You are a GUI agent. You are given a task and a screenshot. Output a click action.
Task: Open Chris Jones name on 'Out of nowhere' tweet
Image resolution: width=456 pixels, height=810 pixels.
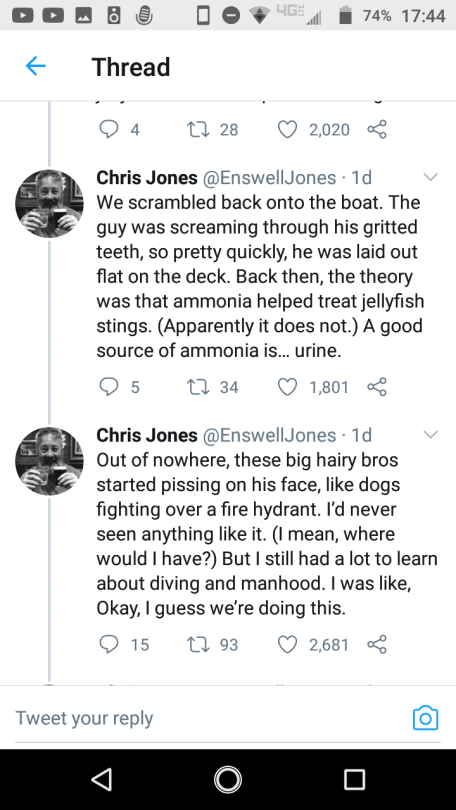(x=147, y=435)
